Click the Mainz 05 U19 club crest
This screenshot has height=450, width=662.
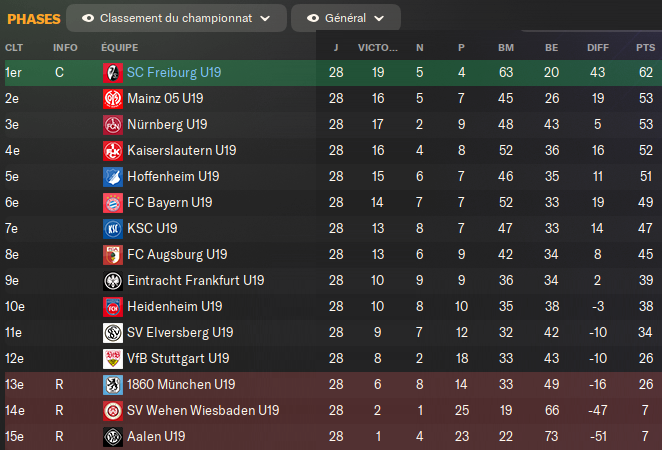pyautogui.click(x=112, y=98)
